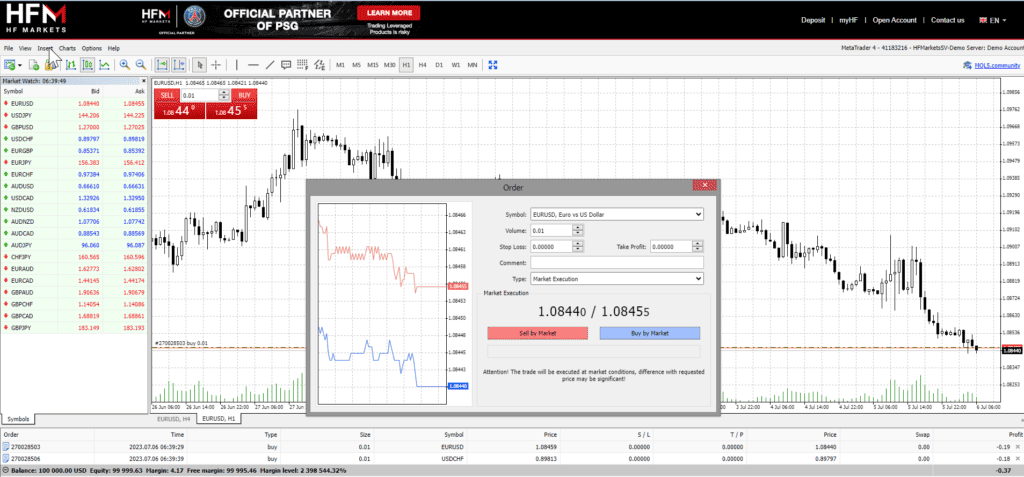Select the cursor arrow tool

tap(200, 65)
